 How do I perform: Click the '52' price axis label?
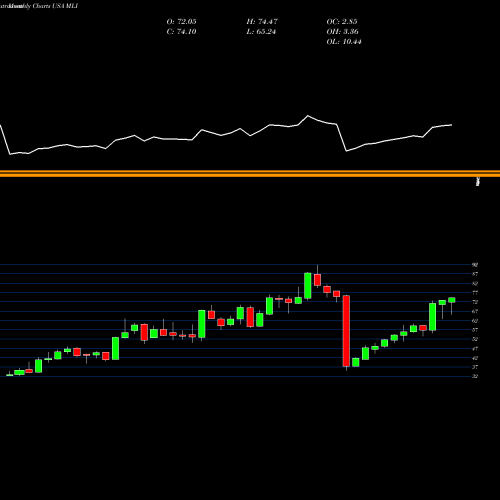(475, 339)
